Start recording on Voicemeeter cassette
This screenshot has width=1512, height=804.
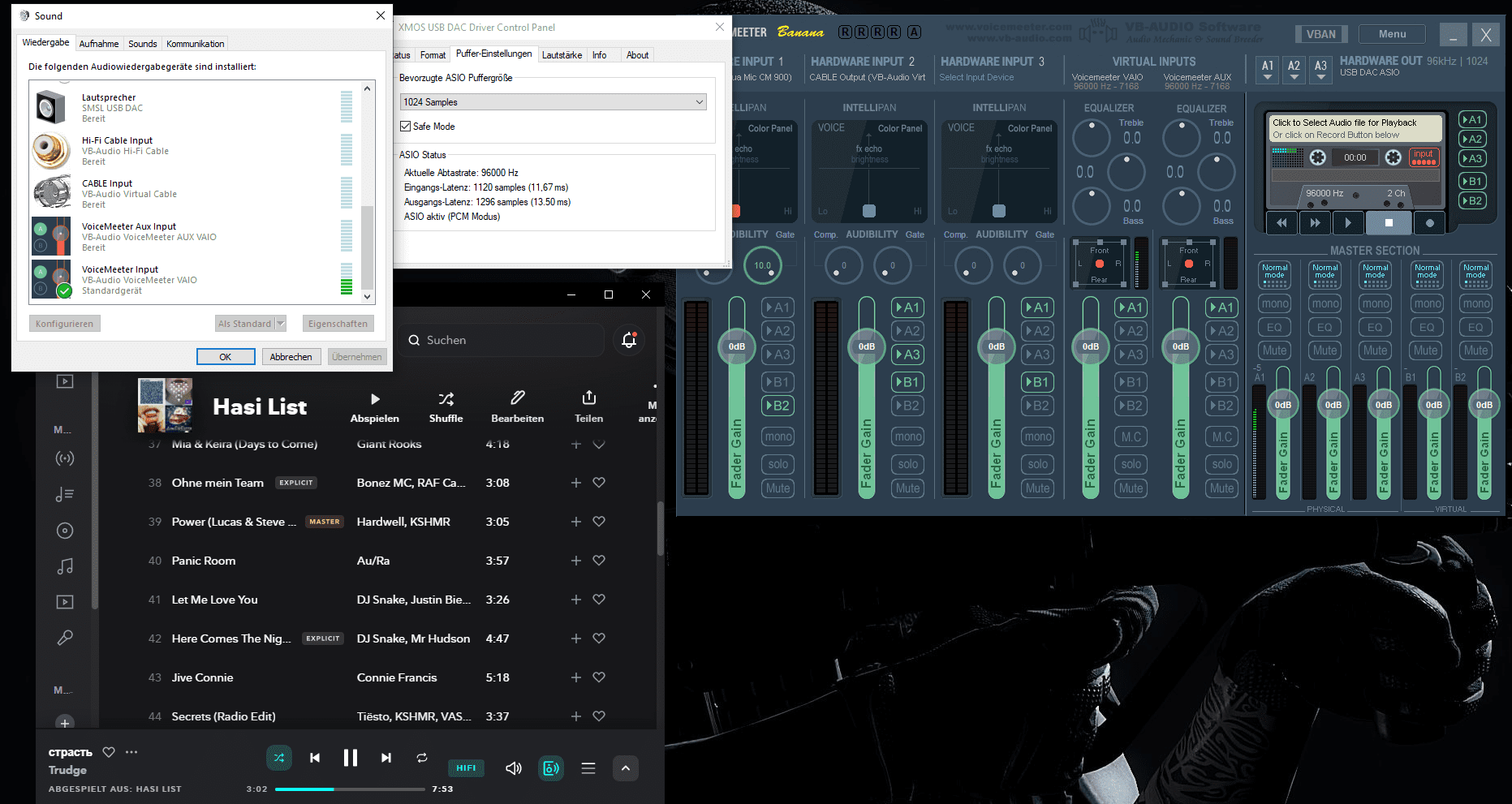pos(1430,222)
